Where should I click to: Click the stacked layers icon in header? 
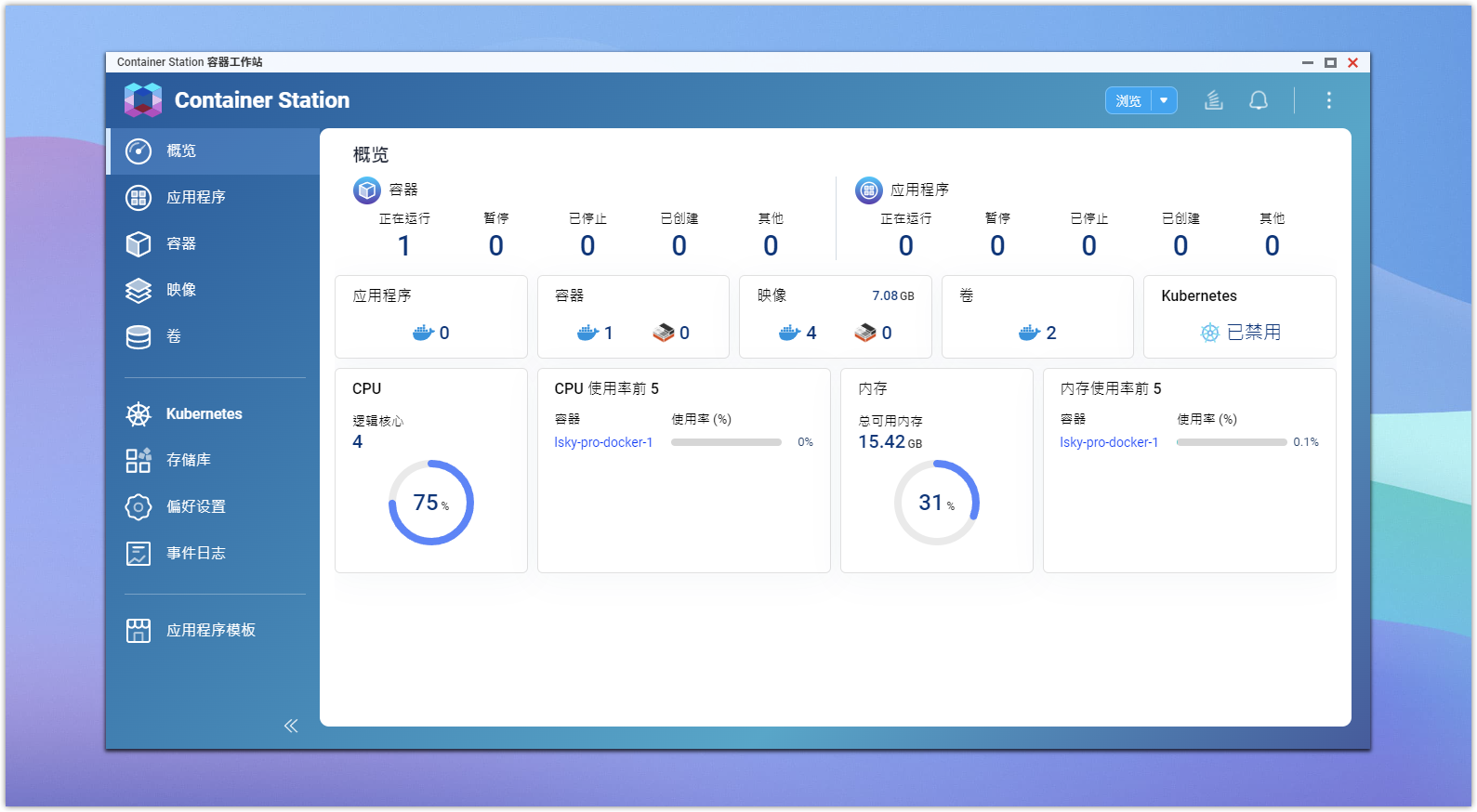click(1214, 100)
